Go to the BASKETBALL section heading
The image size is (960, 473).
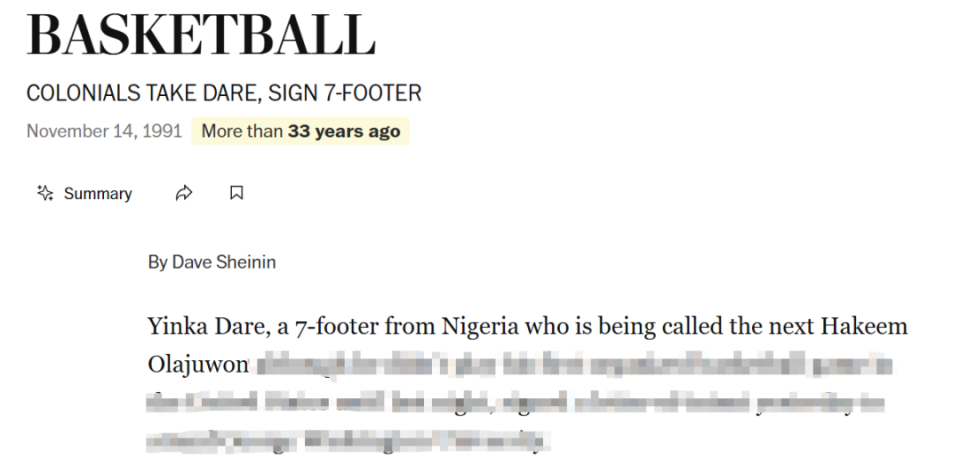201,34
